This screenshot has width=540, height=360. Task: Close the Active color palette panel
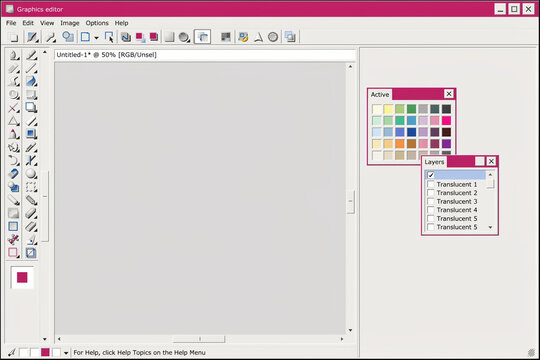[449, 94]
